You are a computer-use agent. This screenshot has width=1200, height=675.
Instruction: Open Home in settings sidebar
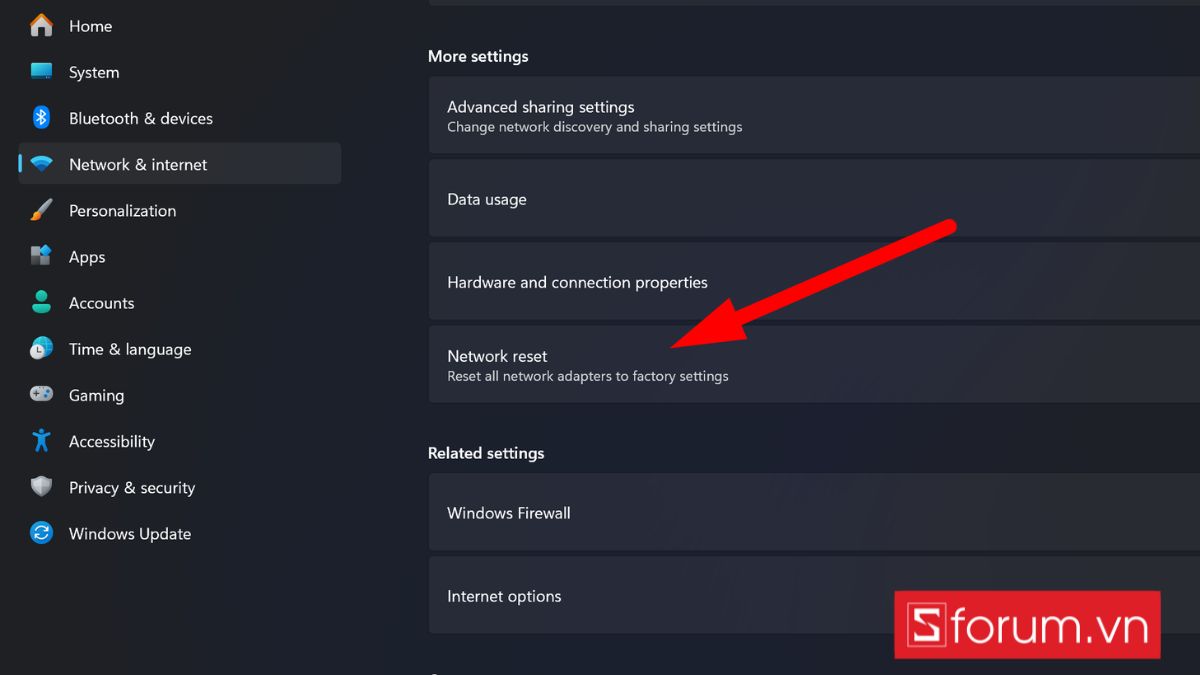180,26
